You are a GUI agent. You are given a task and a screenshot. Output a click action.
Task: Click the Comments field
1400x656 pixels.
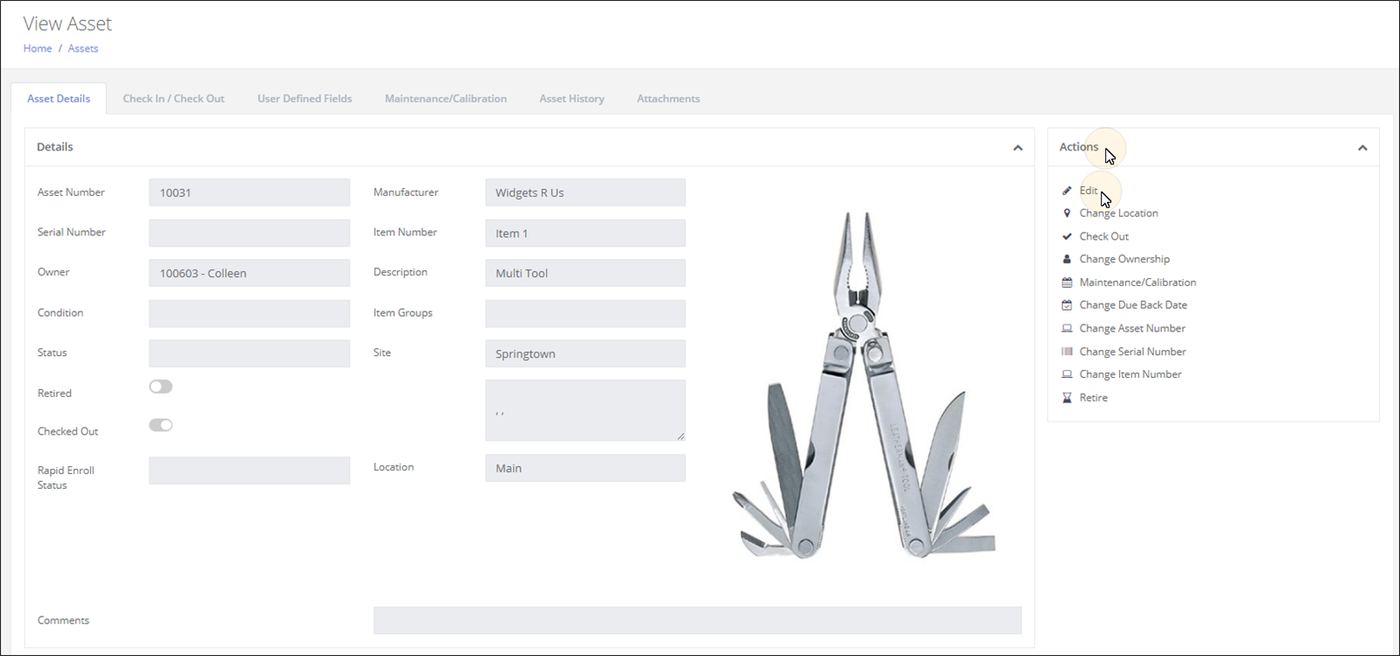[x=698, y=620]
